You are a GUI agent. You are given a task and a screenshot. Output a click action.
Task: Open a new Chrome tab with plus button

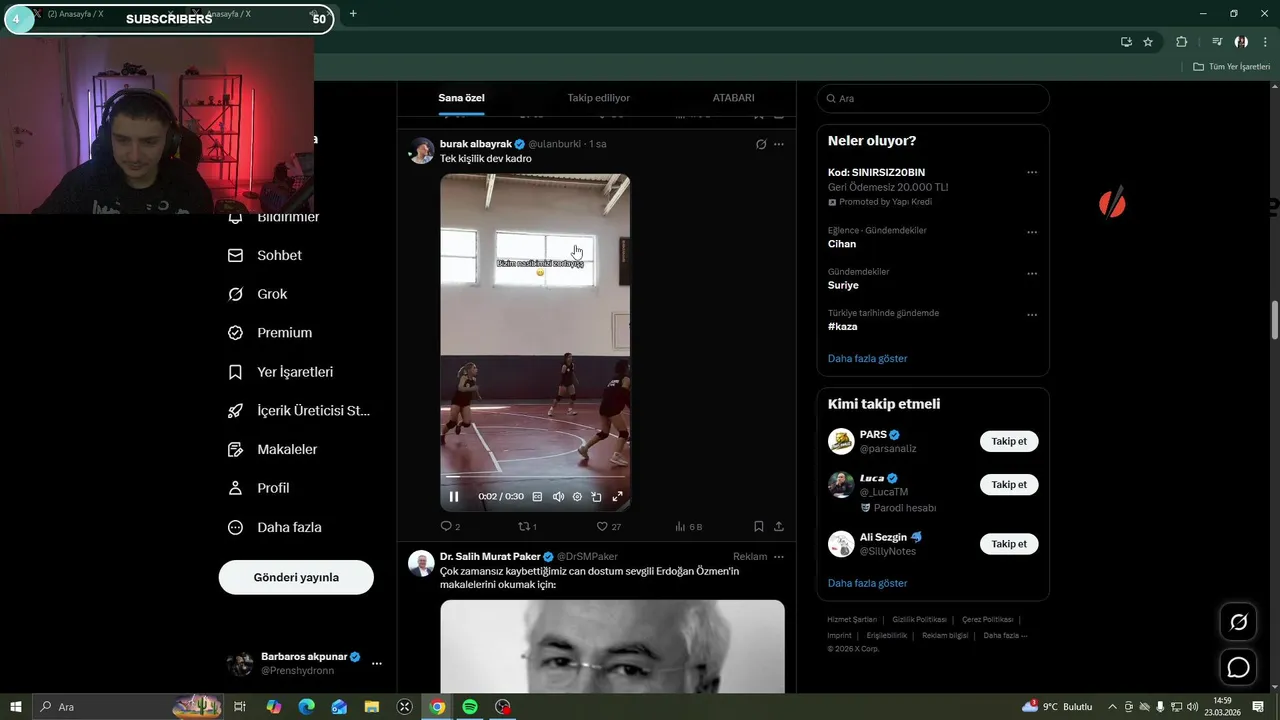[353, 14]
